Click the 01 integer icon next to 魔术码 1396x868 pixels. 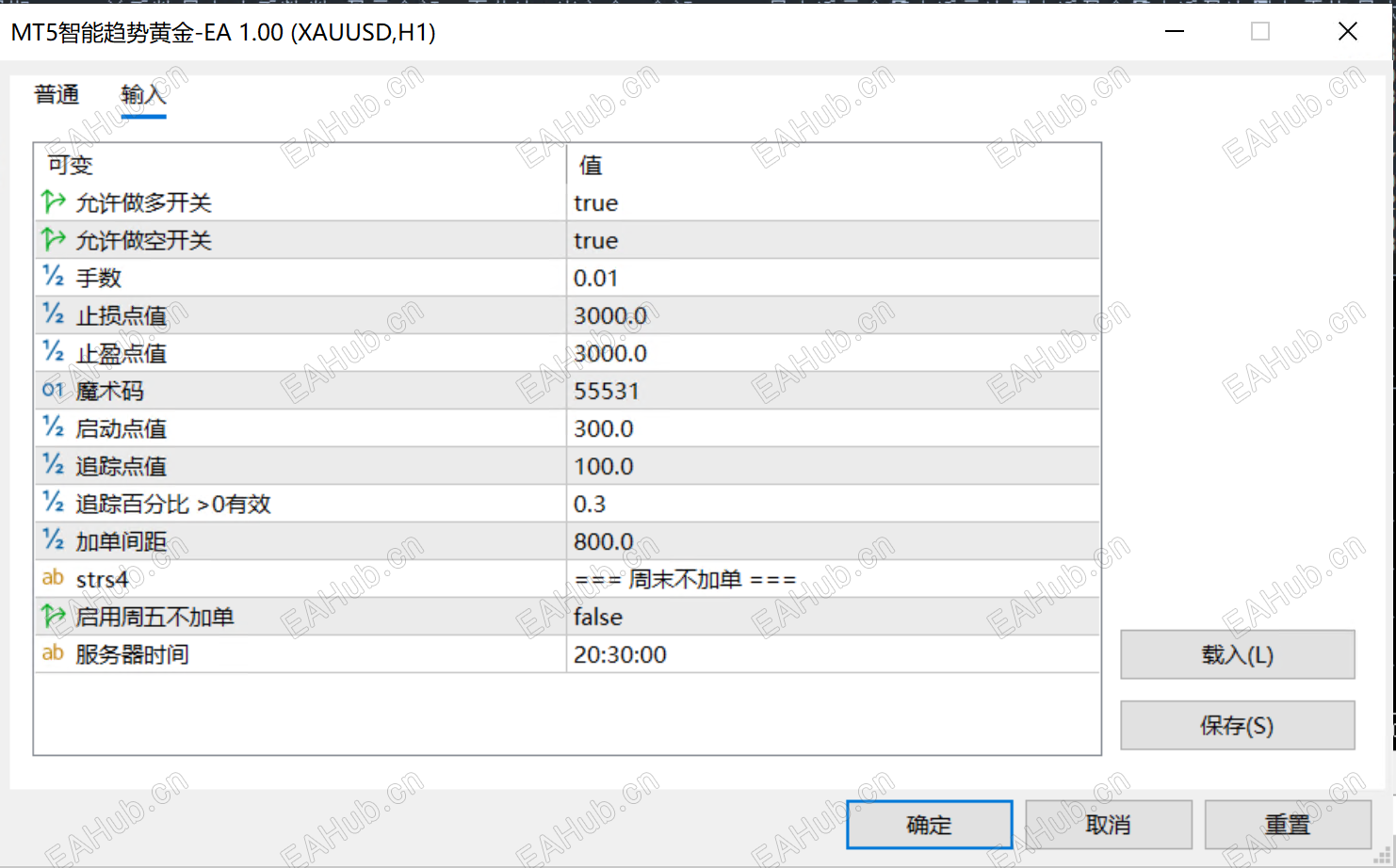[53, 390]
